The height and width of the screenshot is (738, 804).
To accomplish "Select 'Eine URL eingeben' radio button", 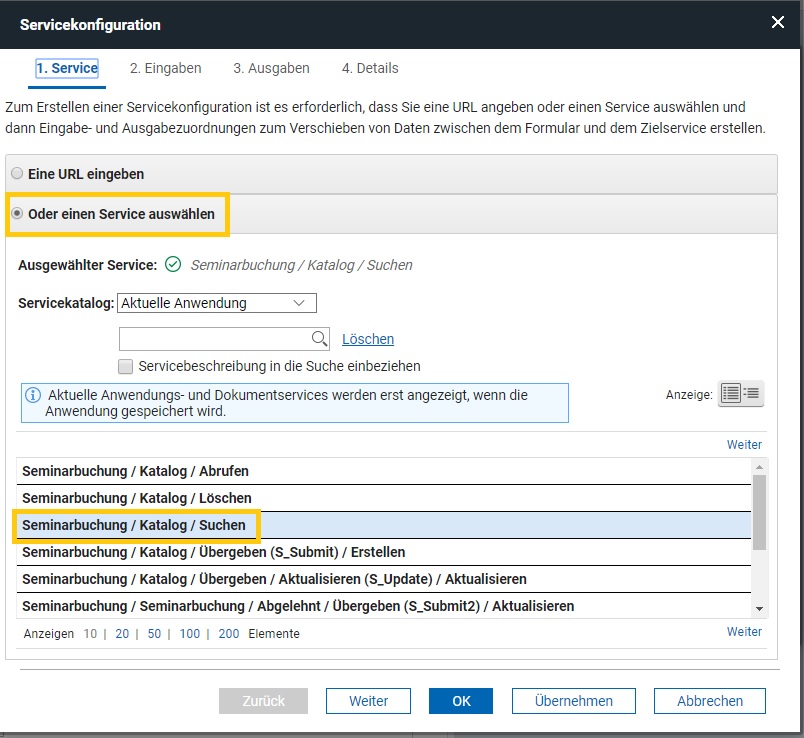I will pos(17,173).
